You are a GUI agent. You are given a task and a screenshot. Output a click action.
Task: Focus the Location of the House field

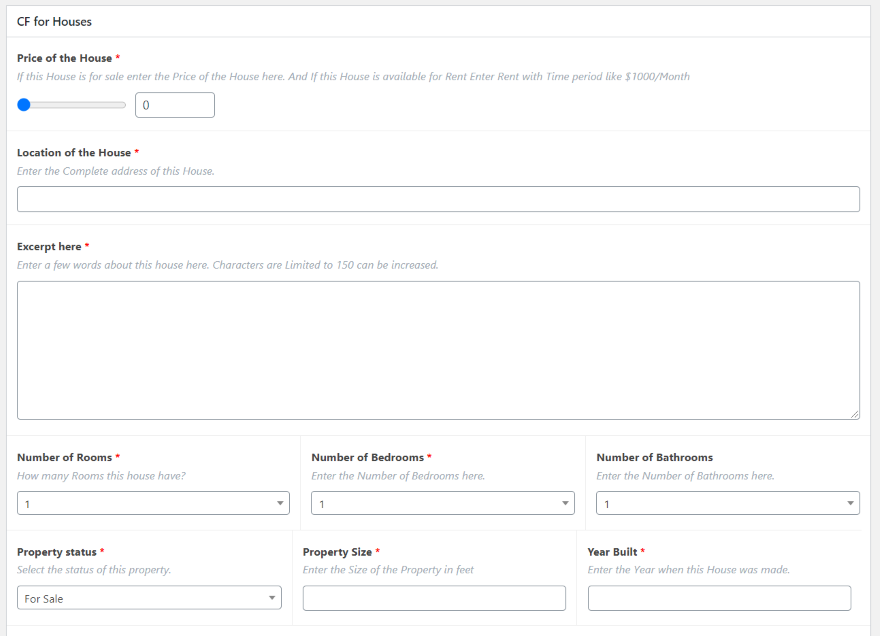coord(438,199)
